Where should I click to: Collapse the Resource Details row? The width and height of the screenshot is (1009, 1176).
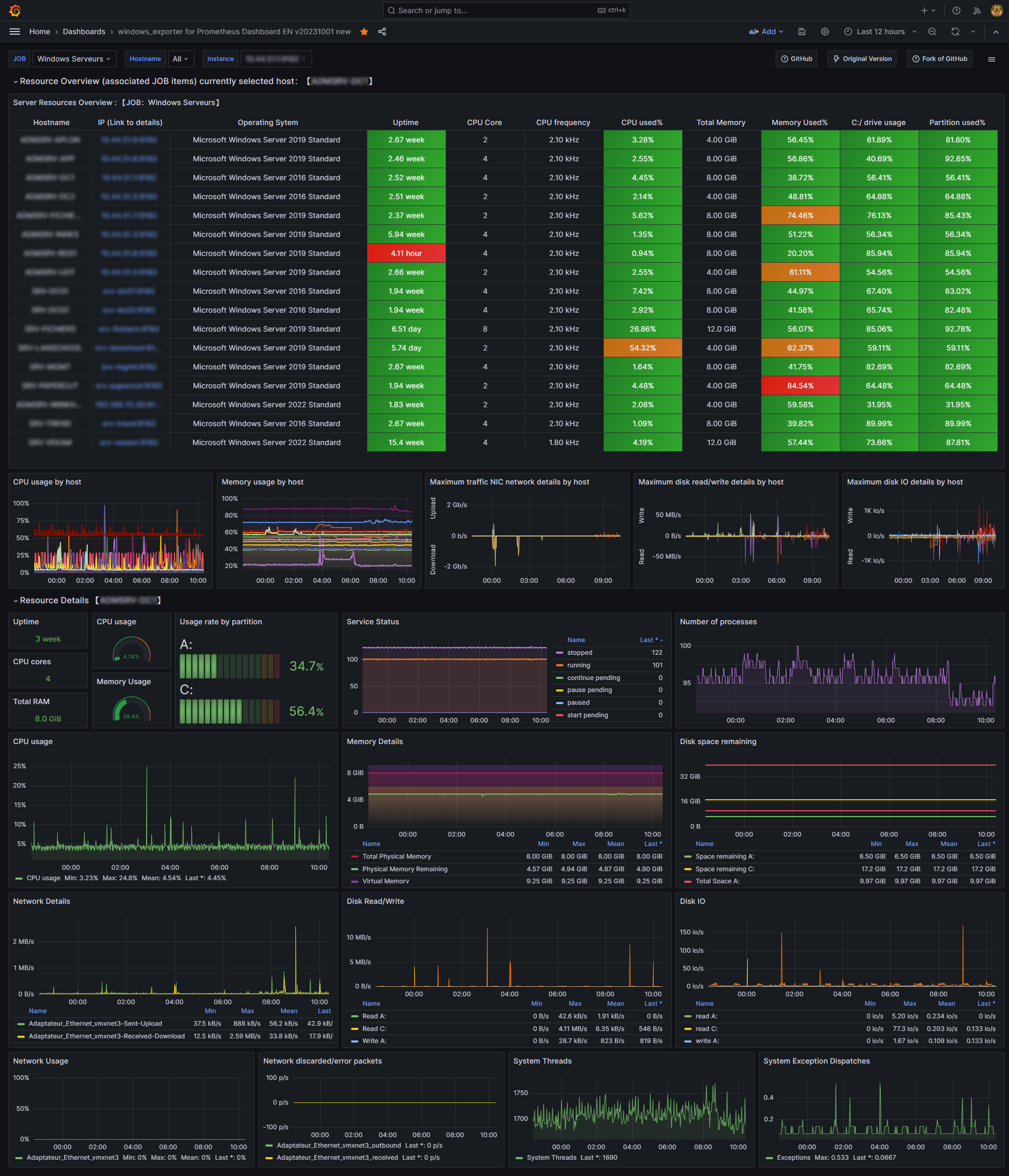tap(54, 601)
